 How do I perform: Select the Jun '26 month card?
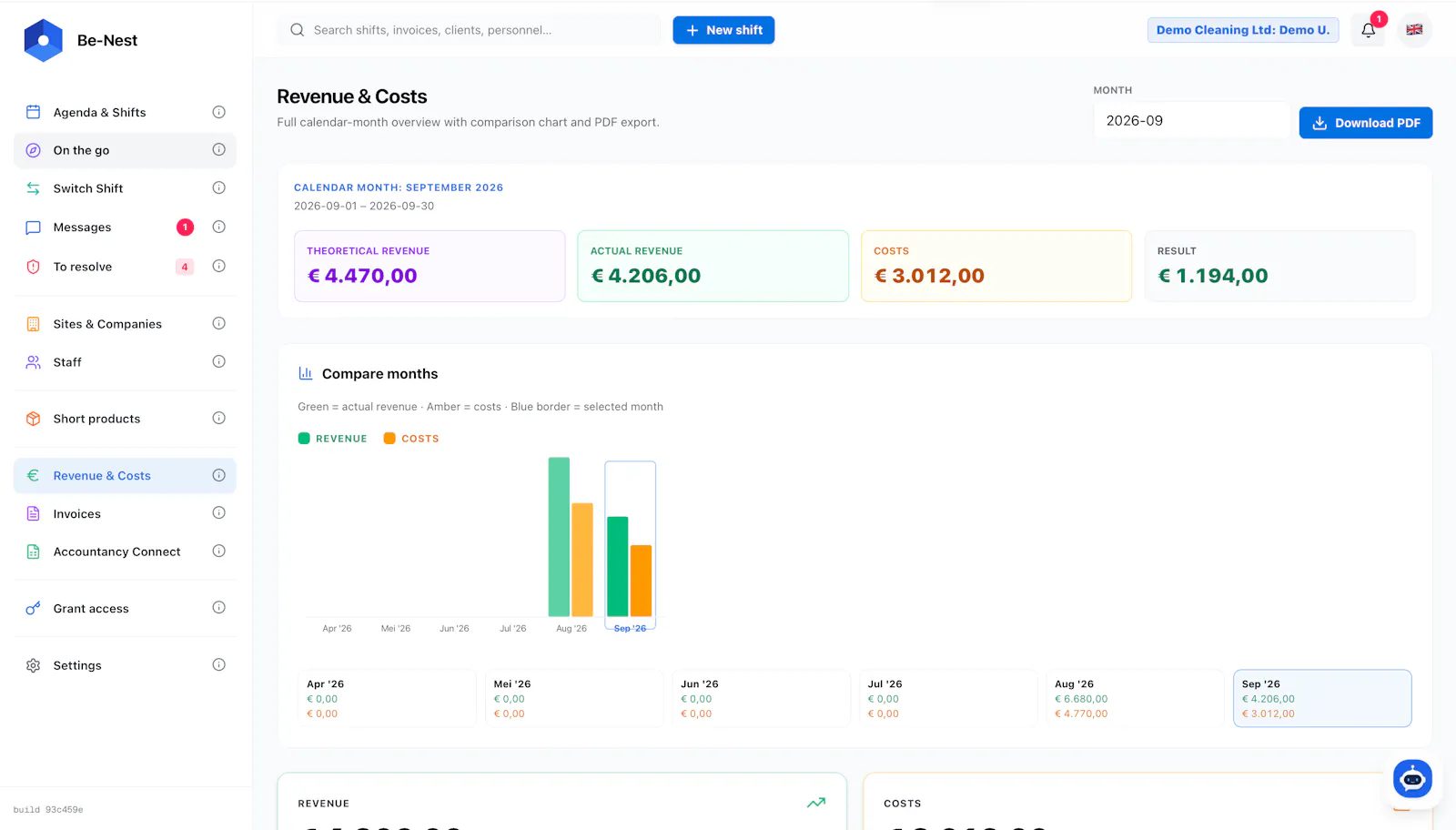(761, 698)
